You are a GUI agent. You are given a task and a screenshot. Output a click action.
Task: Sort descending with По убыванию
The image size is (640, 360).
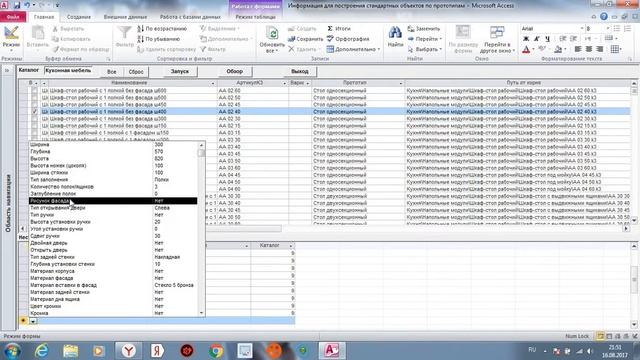[159, 39]
